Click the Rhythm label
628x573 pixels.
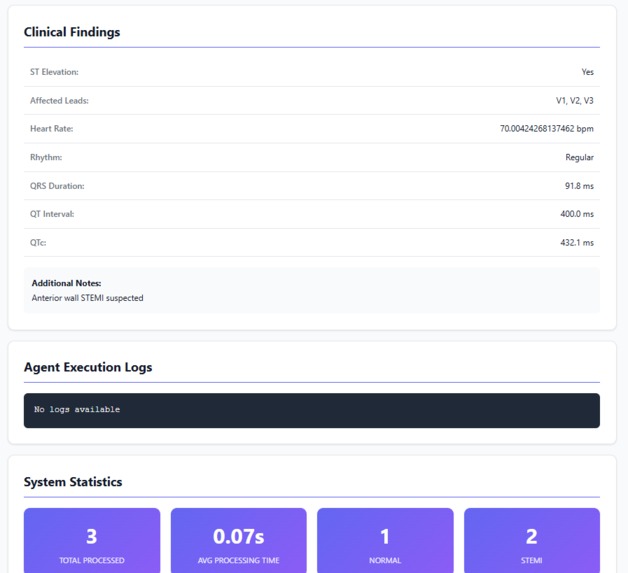point(46,157)
